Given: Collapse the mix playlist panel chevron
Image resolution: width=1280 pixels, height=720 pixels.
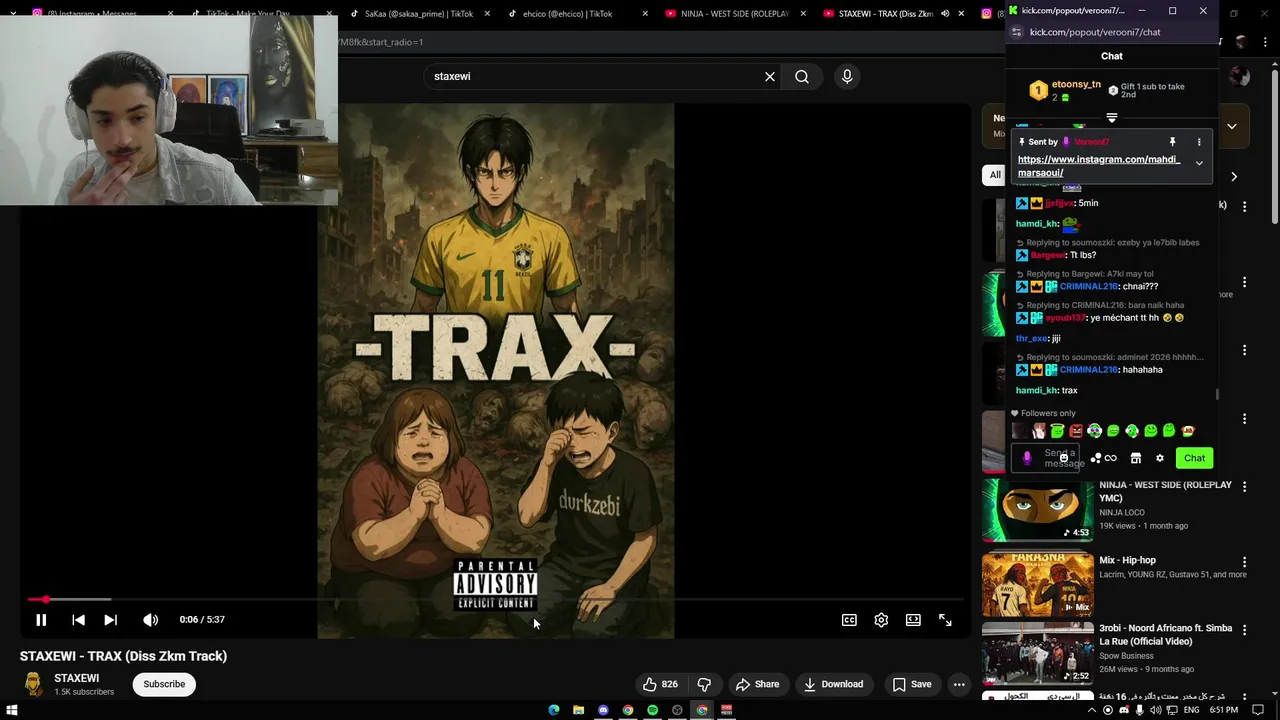Looking at the screenshot, I should (x=1232, y=126).
